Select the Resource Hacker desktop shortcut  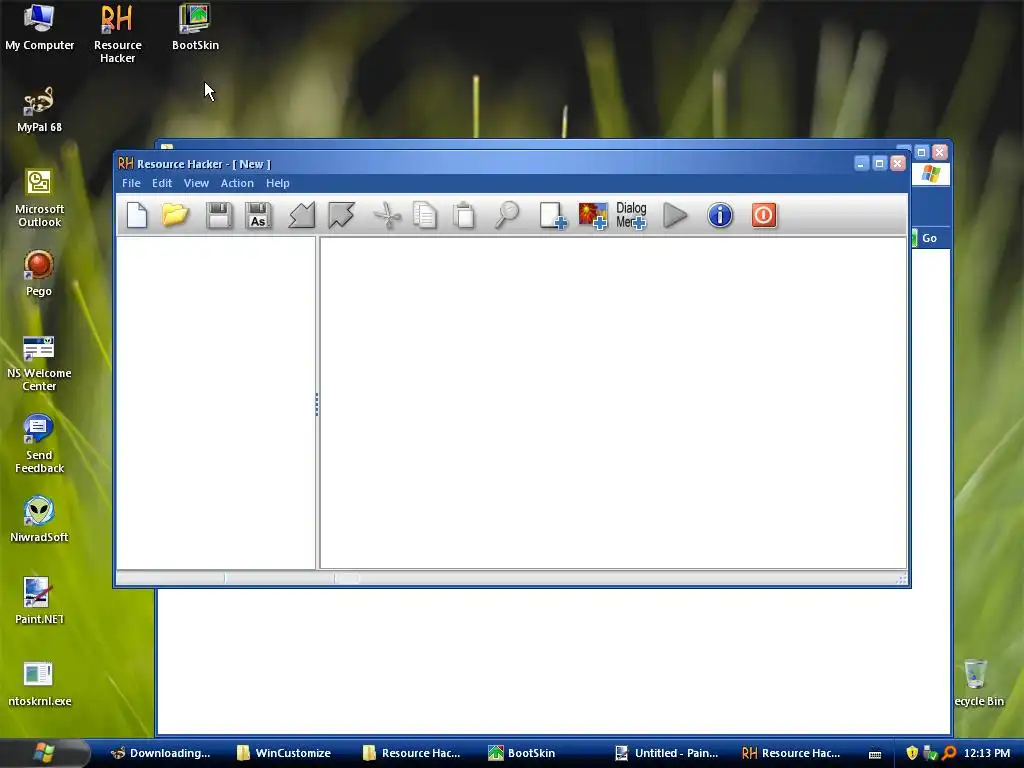pyautogui.click(x=118, y=34)
